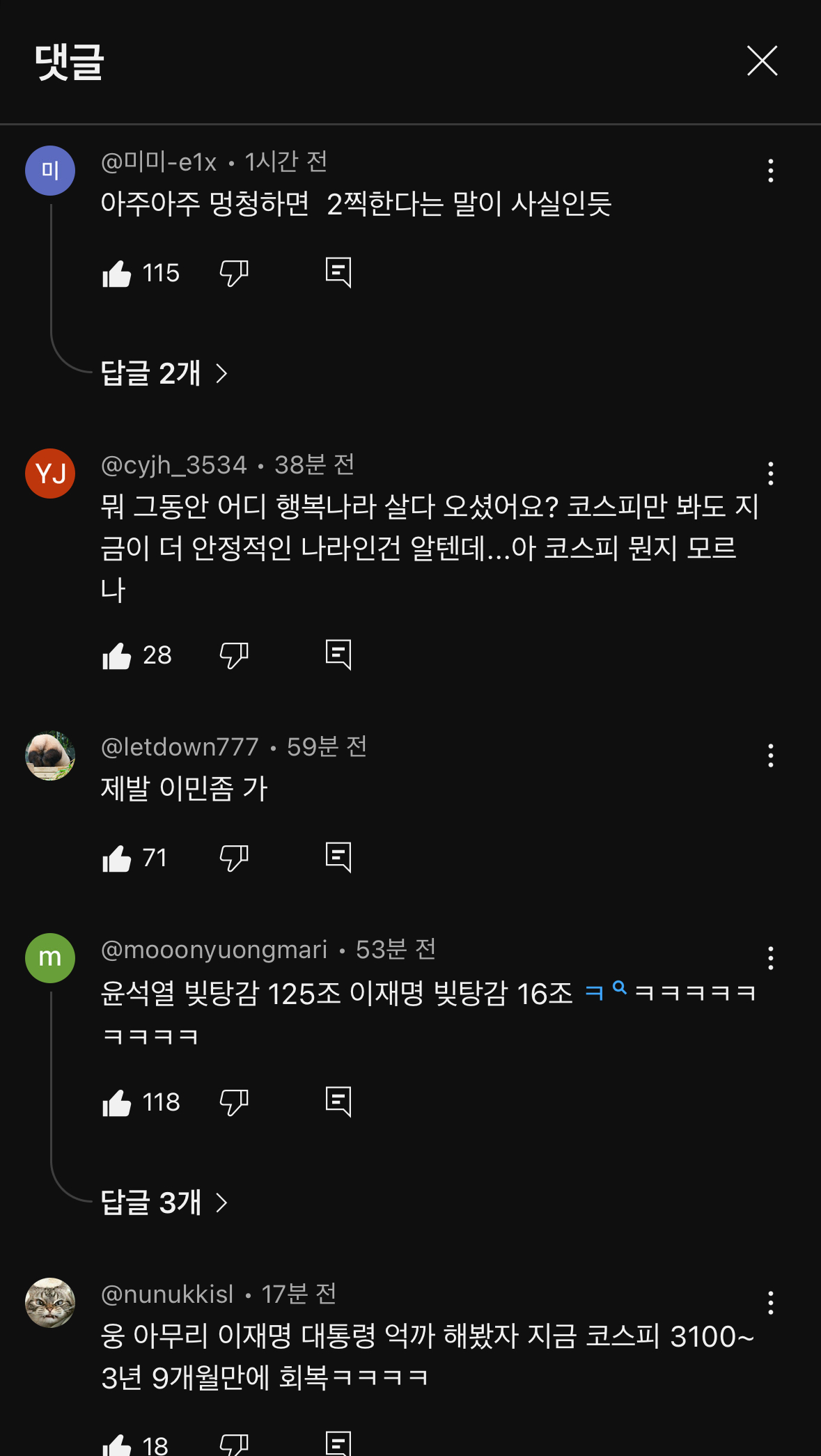Close the 댓글 comments panel

[x=762, y=61]
